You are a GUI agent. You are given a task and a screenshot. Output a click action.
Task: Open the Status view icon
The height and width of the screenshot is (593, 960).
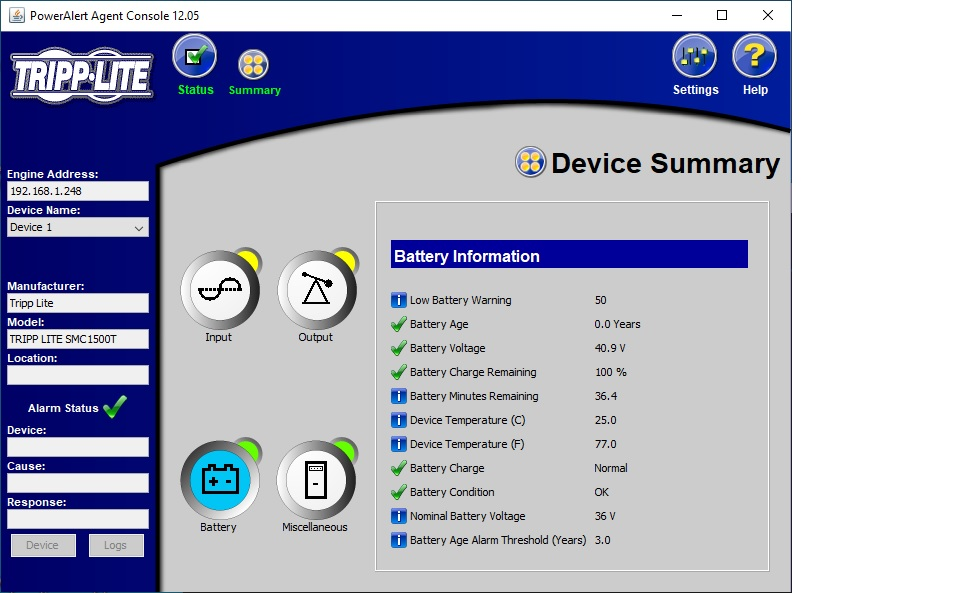(195, 56)
